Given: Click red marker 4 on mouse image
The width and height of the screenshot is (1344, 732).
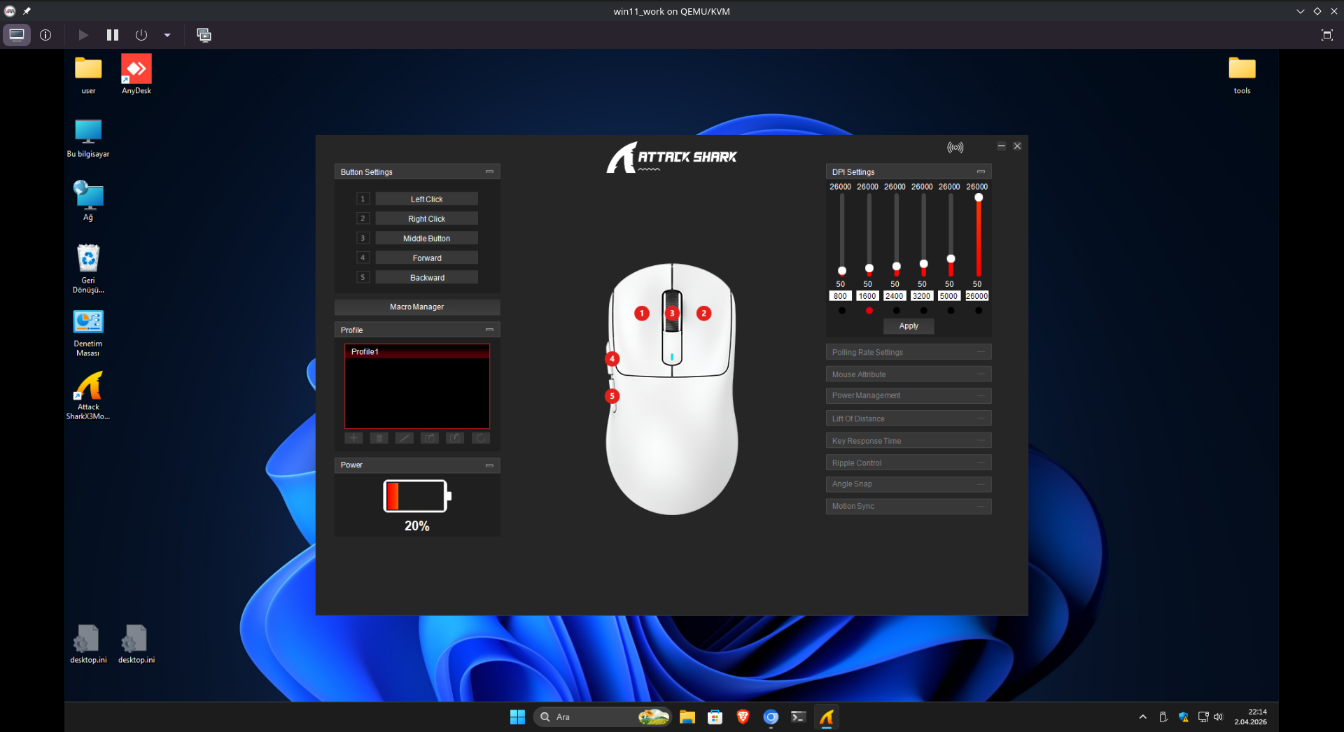Looking at the screenshot, I should coord(612,358).
